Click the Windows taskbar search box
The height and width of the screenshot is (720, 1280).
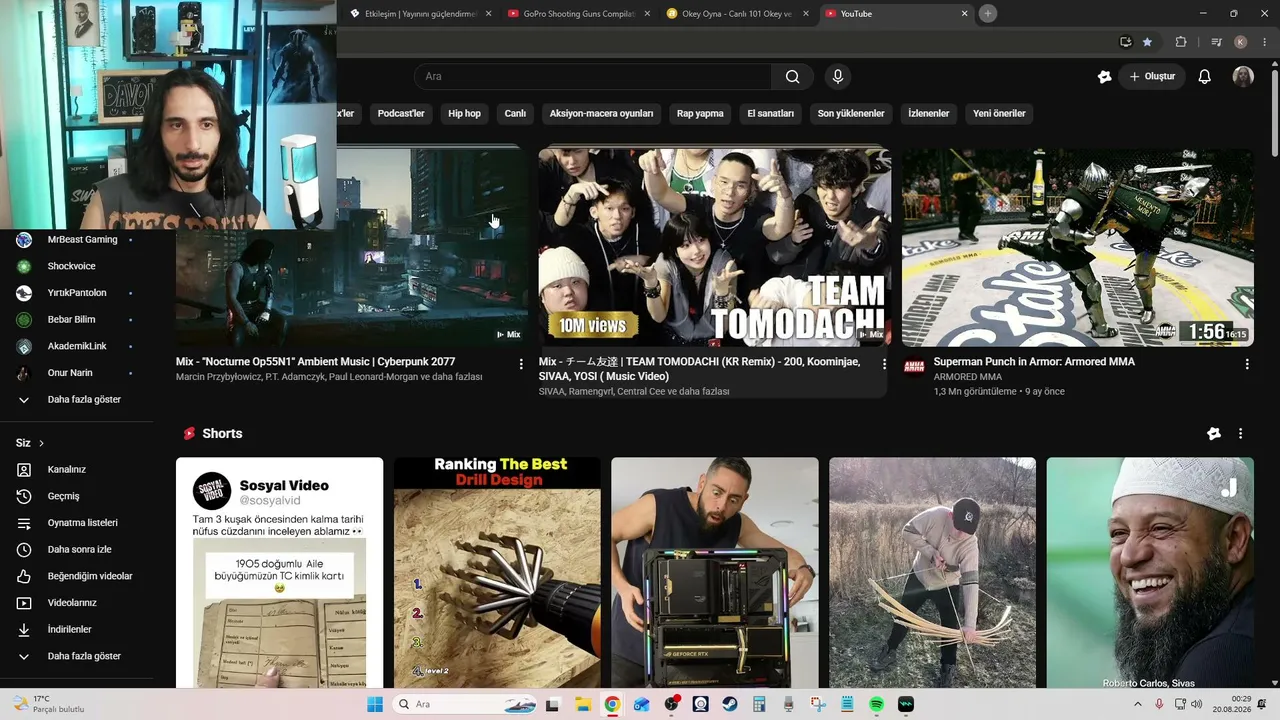pos(465,704)
